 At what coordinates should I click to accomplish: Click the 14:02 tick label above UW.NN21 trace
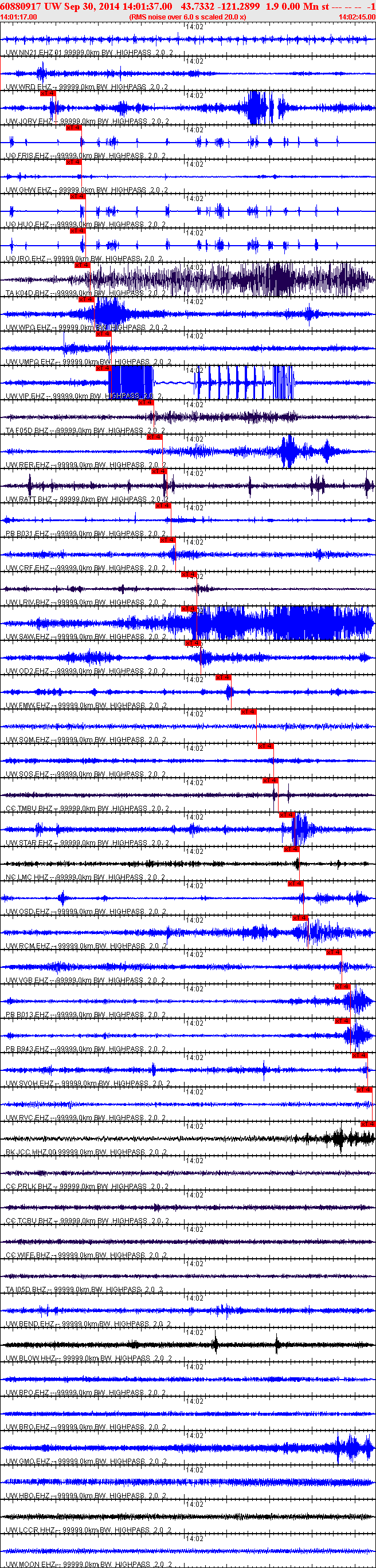click(194, 27)
